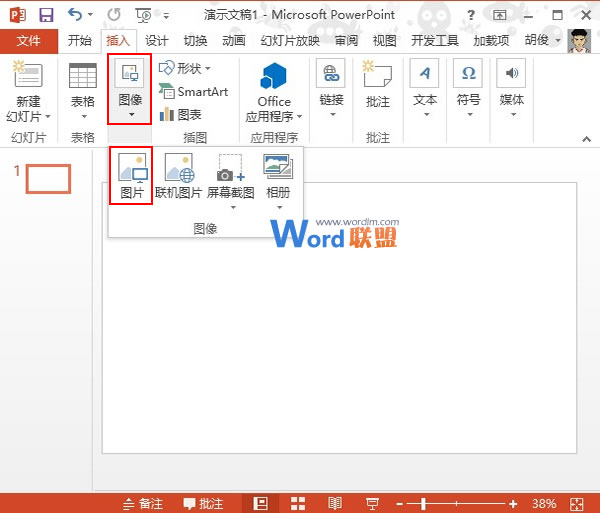Viewport: 600px width, 513px height.
Task: Insert a 批注 comment from ribbon
Action: tap(378, 84)
